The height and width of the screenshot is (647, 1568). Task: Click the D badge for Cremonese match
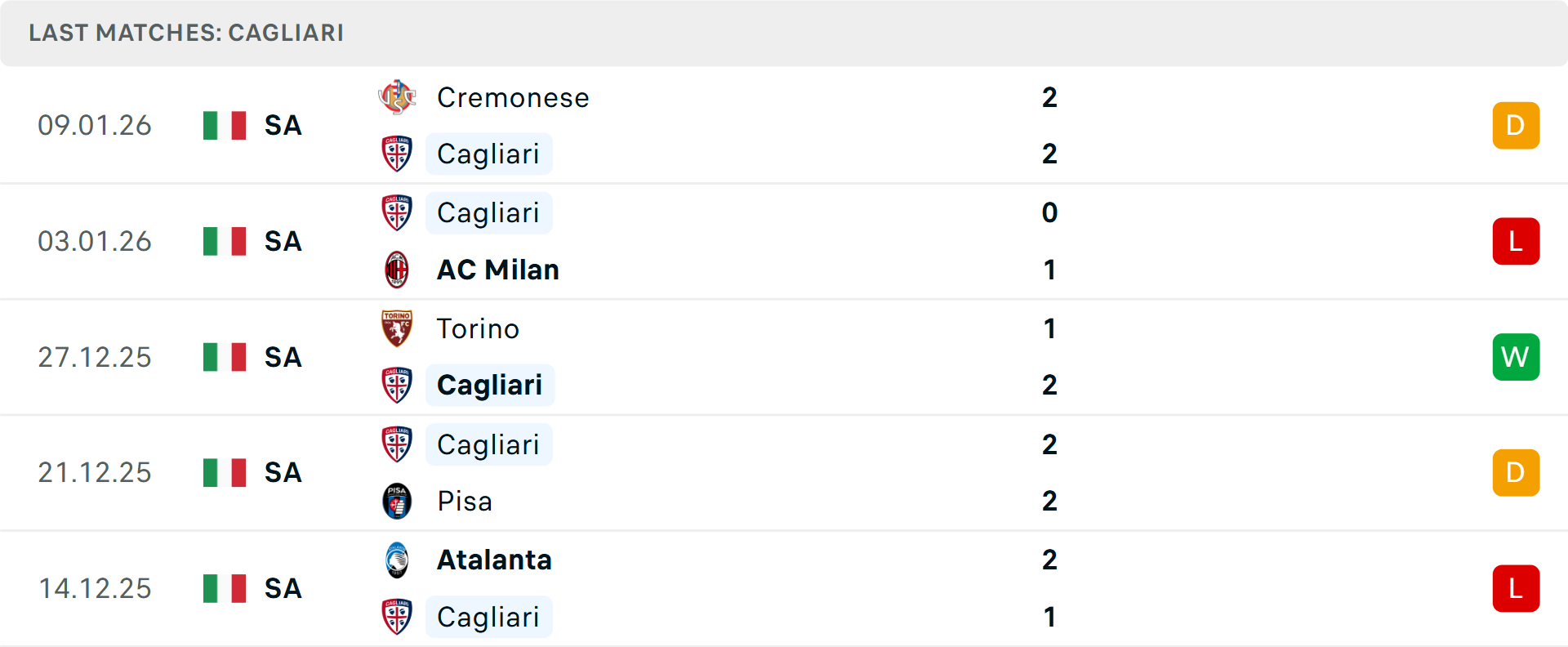point(1516,126)
